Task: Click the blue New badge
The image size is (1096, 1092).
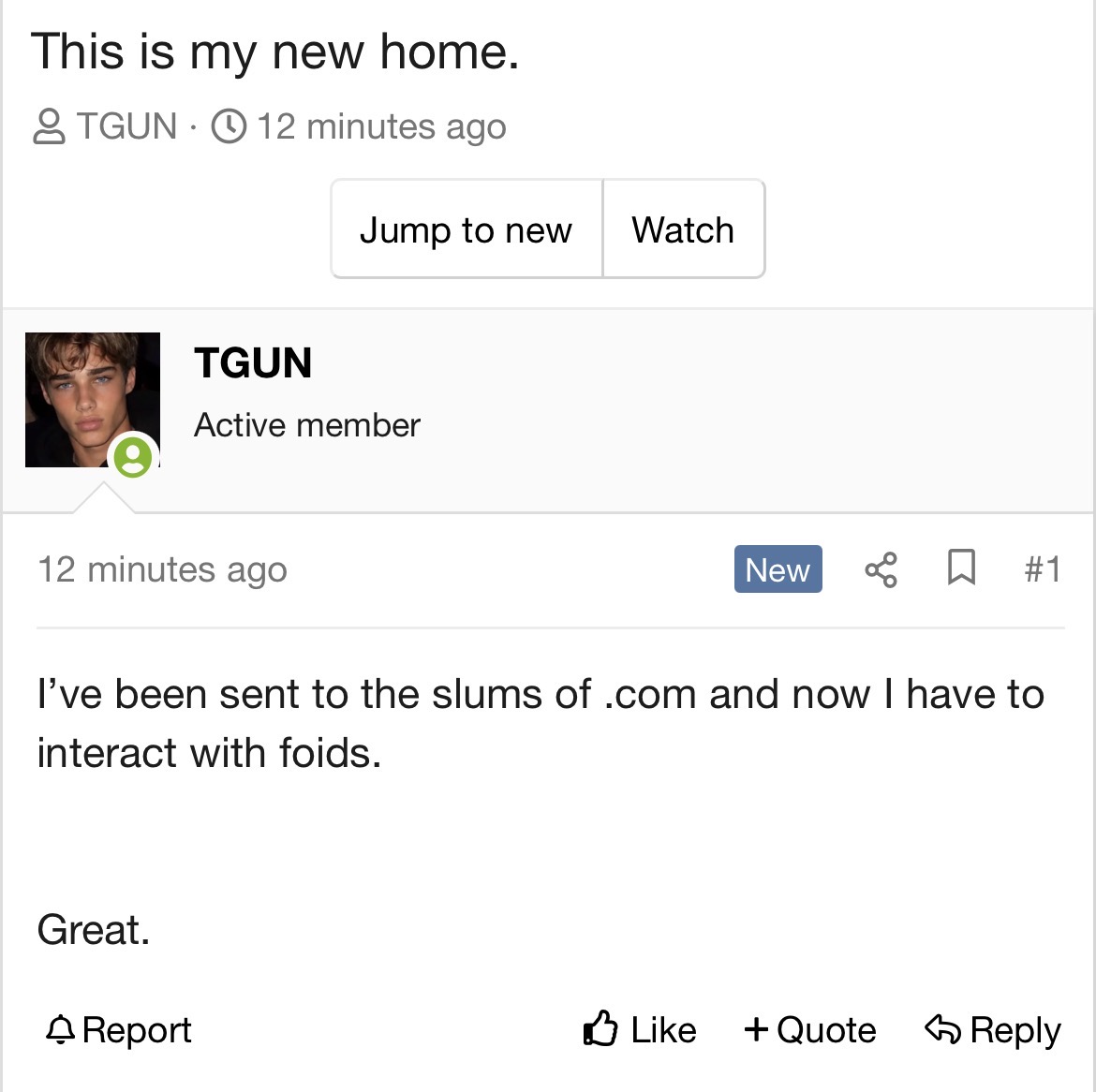Action: [778, 568]
